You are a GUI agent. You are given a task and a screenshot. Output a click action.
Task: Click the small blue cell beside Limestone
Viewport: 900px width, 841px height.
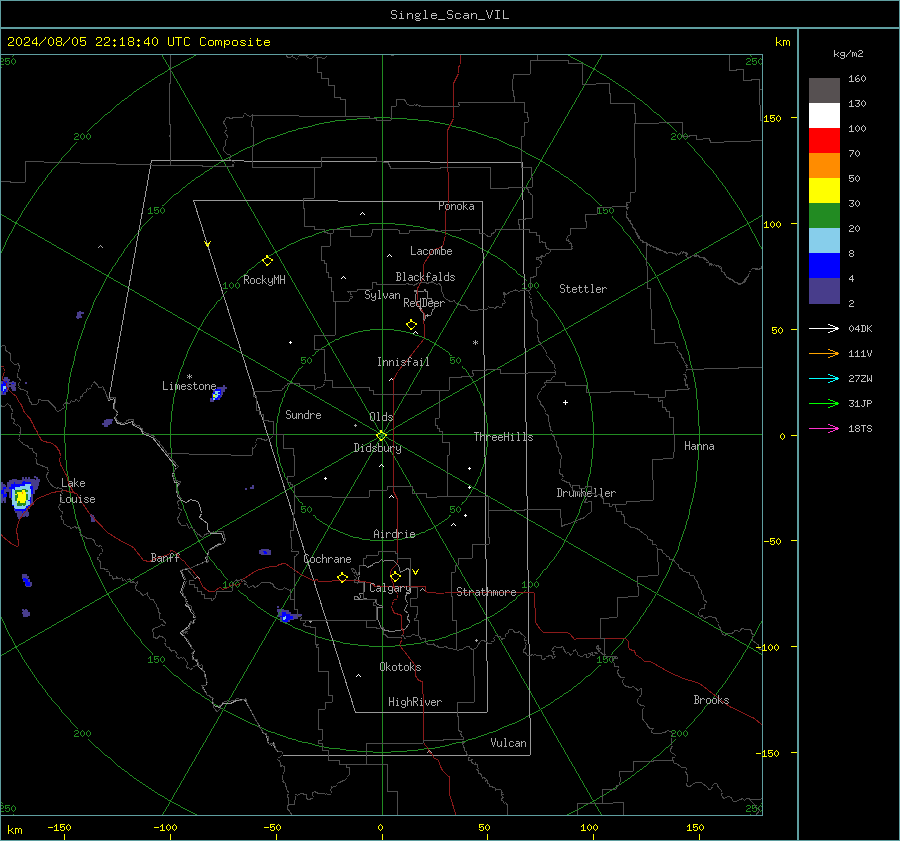218,394
